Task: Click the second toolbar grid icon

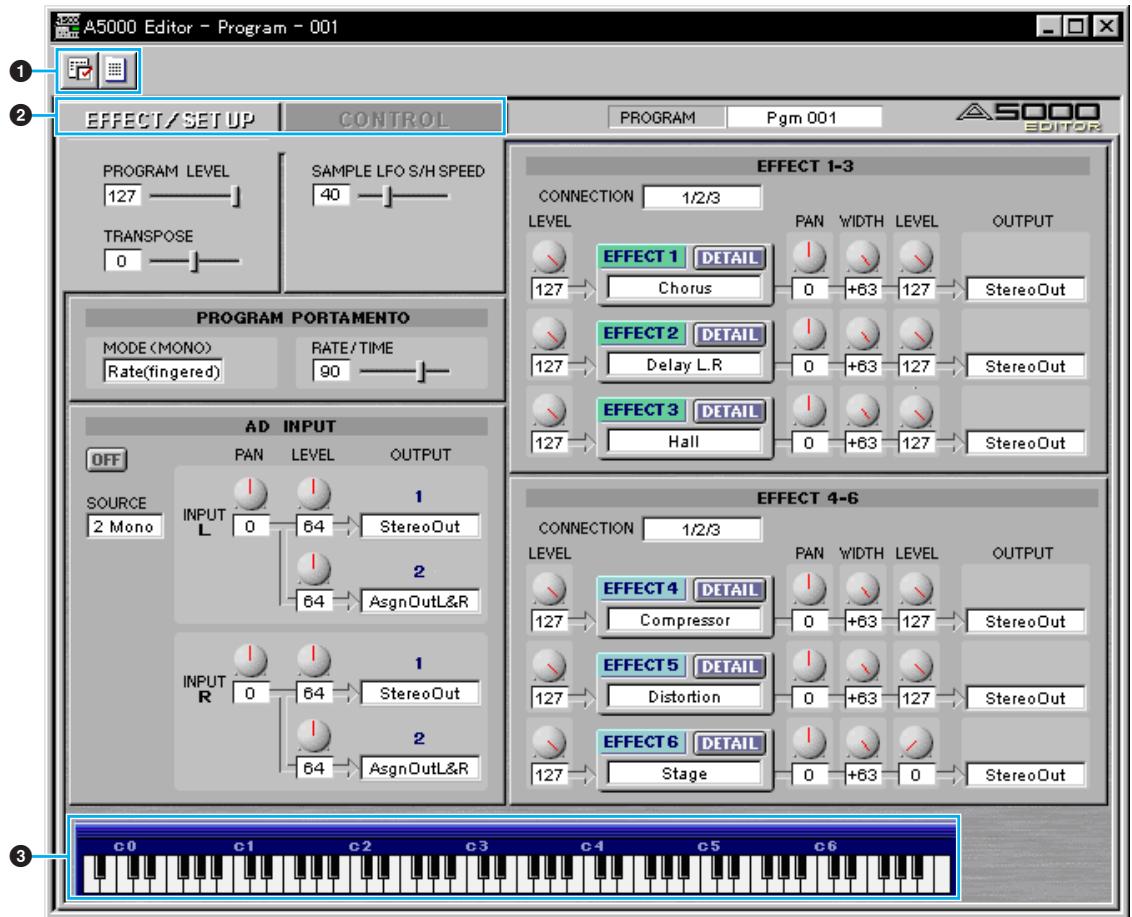Action: click(x=116, y=70)
